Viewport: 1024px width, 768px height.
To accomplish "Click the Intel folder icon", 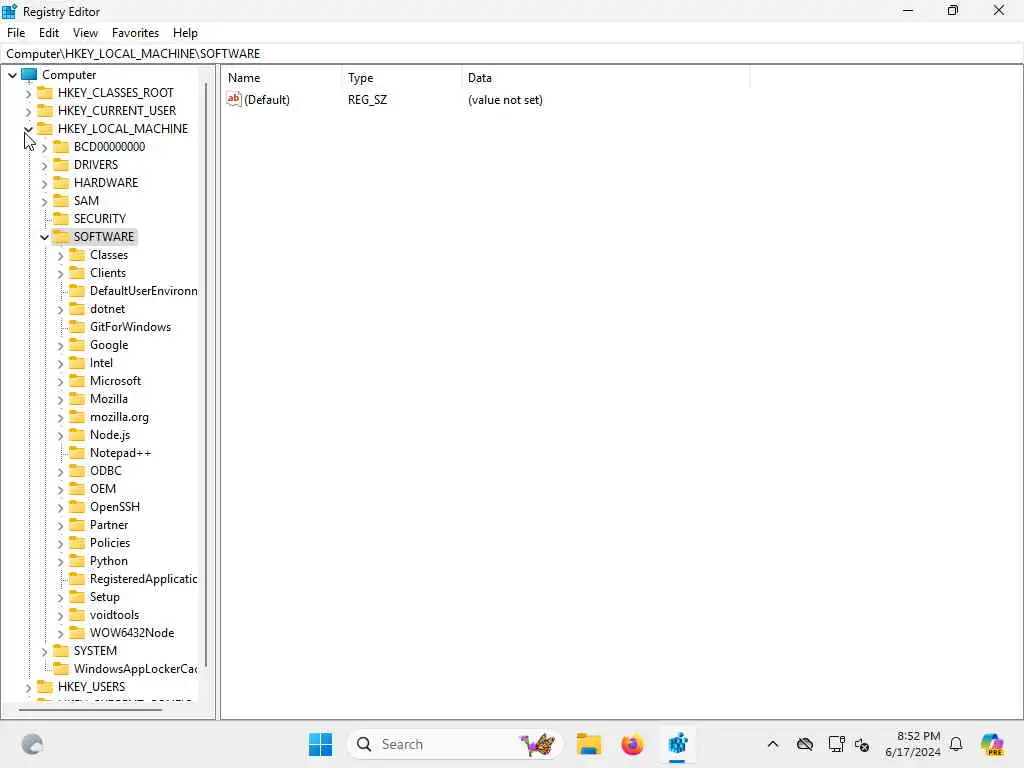I will [77, 362].
